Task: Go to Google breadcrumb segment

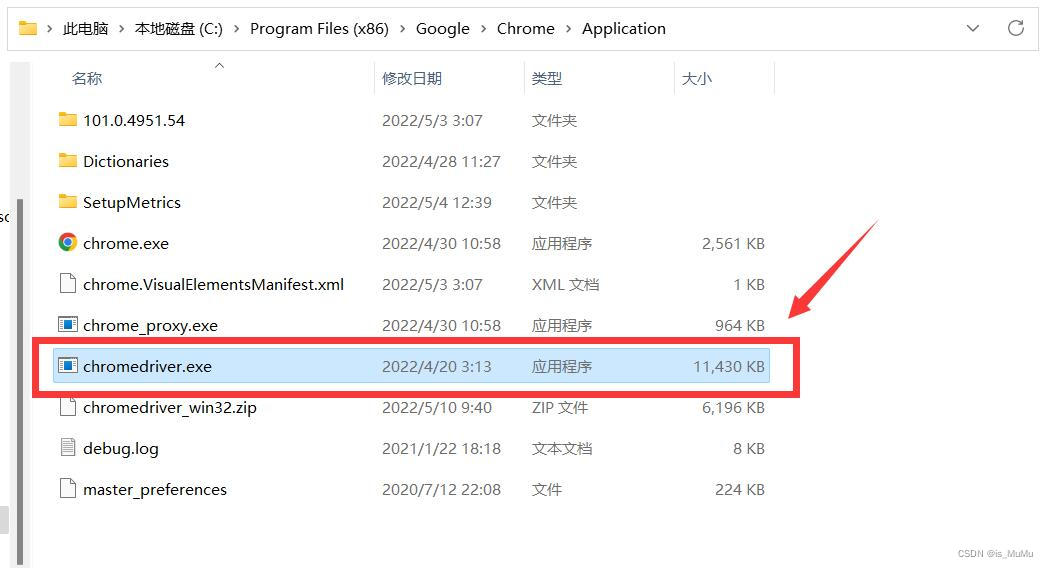Action: click(442, 29)
